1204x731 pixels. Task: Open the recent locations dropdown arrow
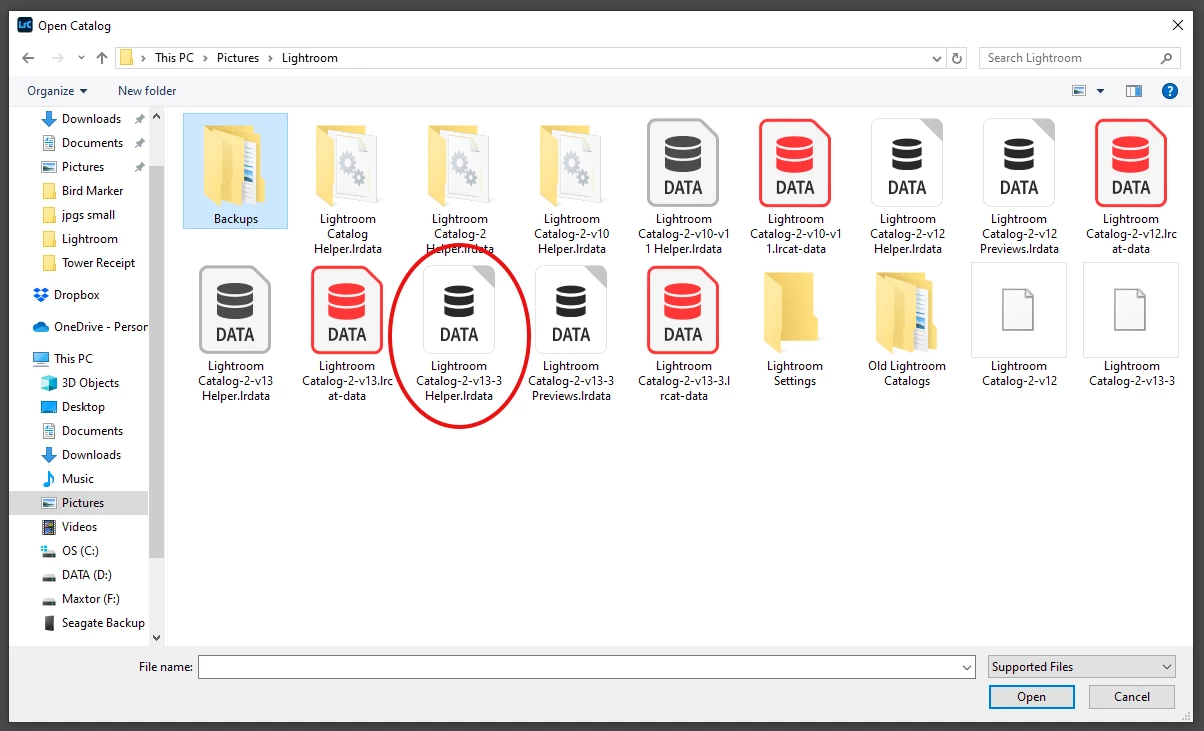click(x=80, y=58)
